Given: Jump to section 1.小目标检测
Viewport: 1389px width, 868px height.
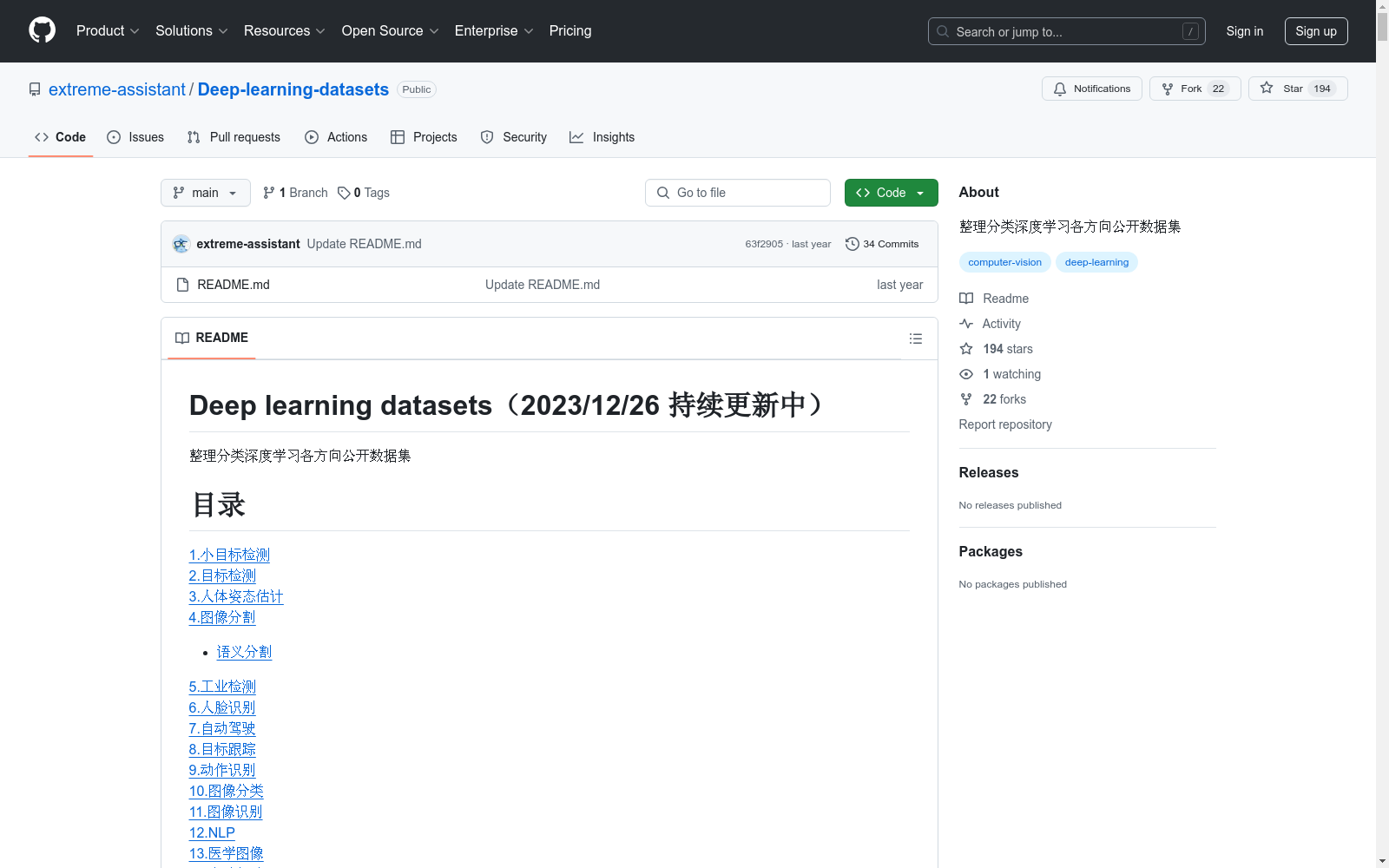Looking at the screenshot, I should pyautogui.click(x=229, y=555).
